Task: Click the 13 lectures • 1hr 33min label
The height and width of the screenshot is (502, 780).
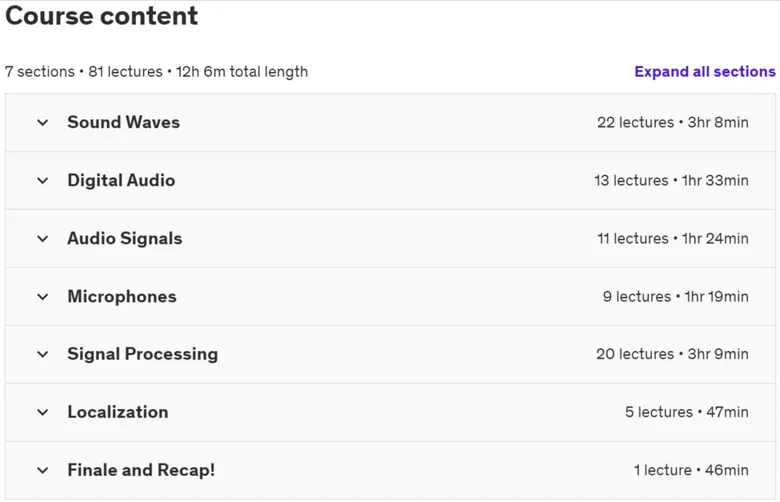Action: (671, 181)
